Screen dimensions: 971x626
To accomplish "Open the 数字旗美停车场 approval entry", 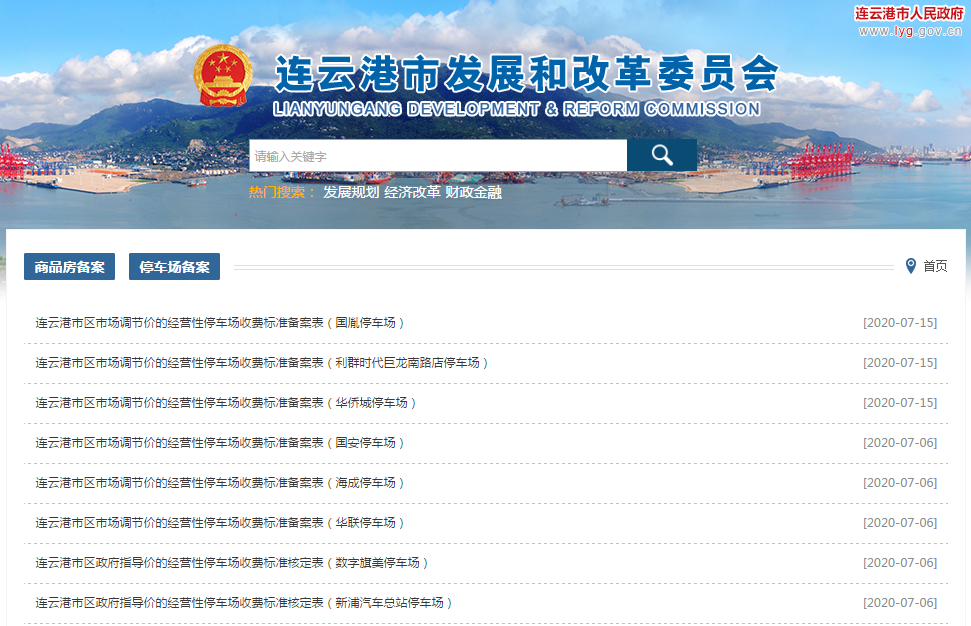I will click(232, 563).
